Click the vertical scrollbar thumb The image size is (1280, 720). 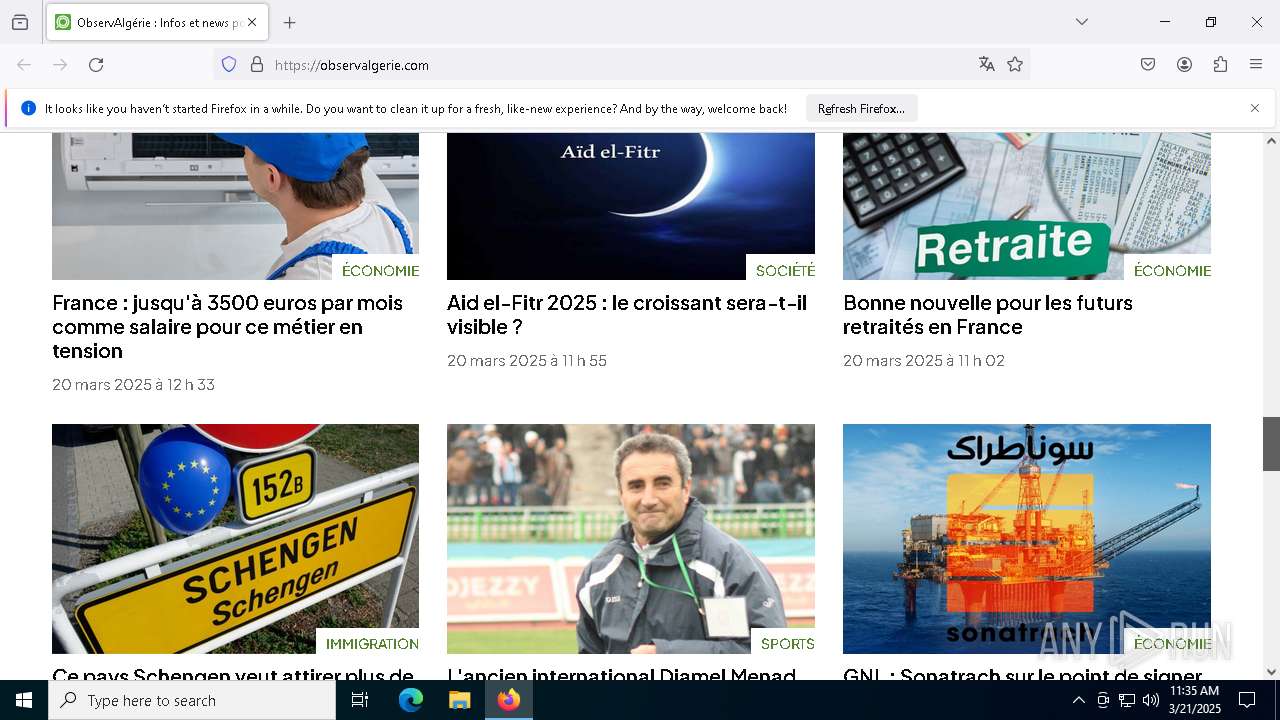pyautogui.click(x=1271, y=444)
